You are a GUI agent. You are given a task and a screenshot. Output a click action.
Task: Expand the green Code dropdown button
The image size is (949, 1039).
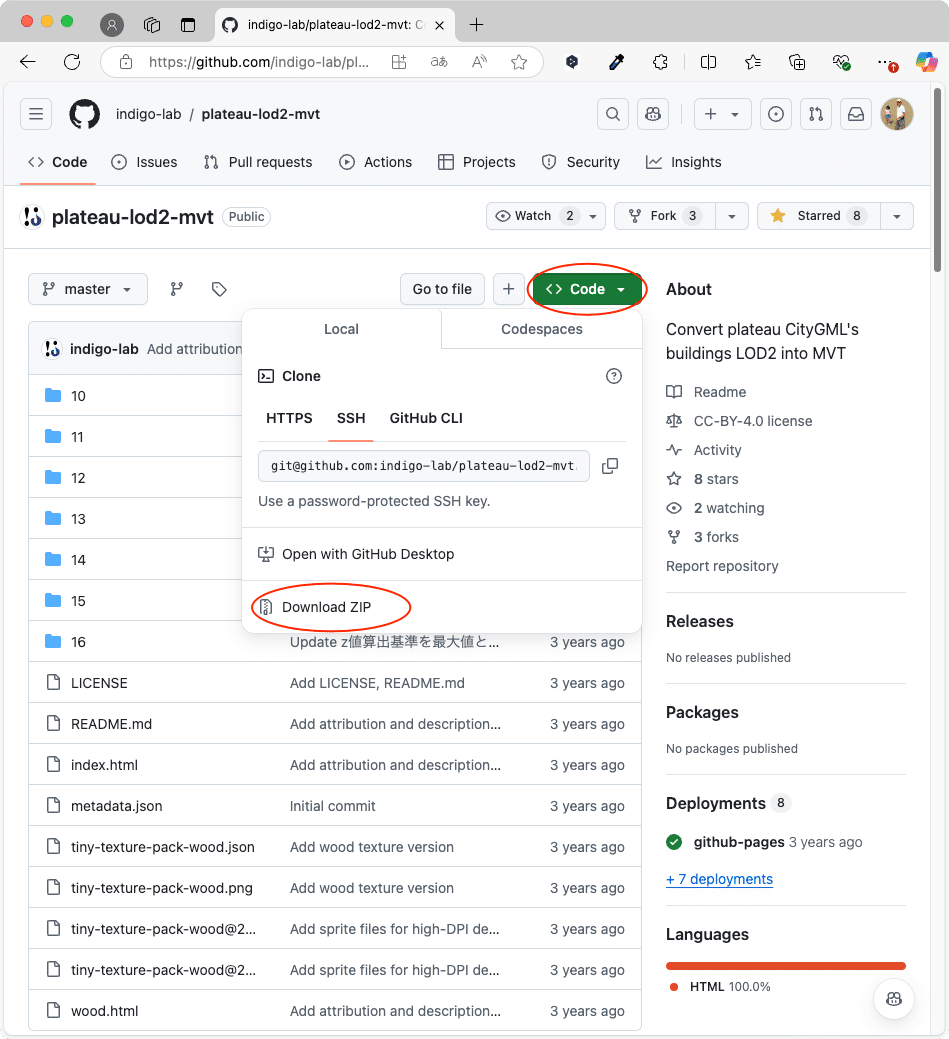point(586,289)
